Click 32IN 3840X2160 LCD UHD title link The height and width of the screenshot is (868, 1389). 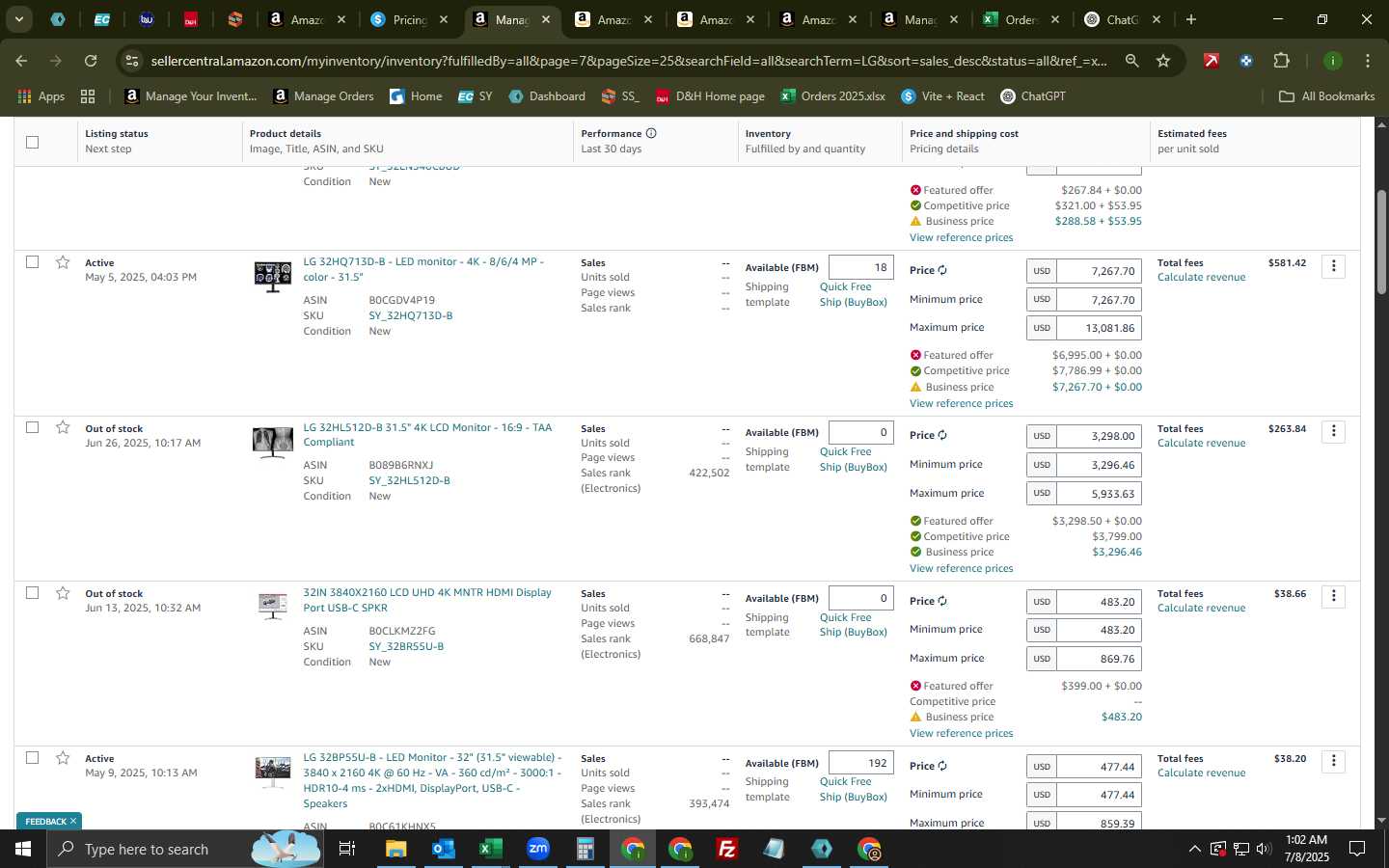(427, 600)
